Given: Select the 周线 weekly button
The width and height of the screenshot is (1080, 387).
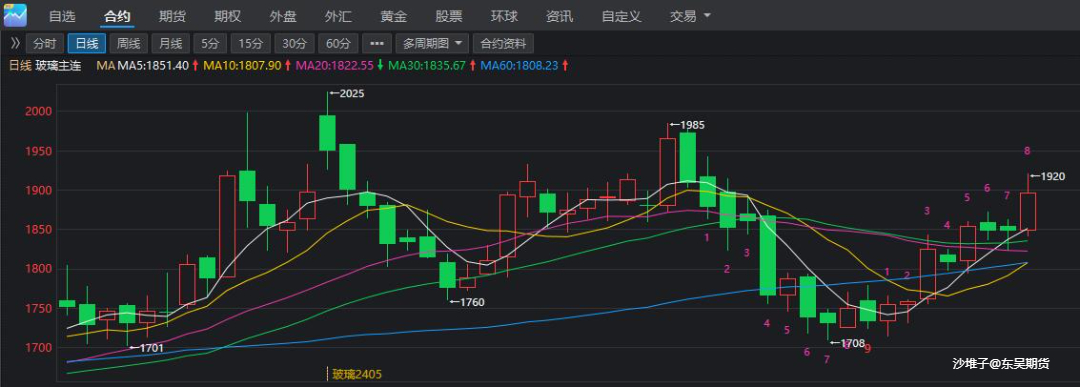Looking at the screenshot, I should [x=129, y=43].
